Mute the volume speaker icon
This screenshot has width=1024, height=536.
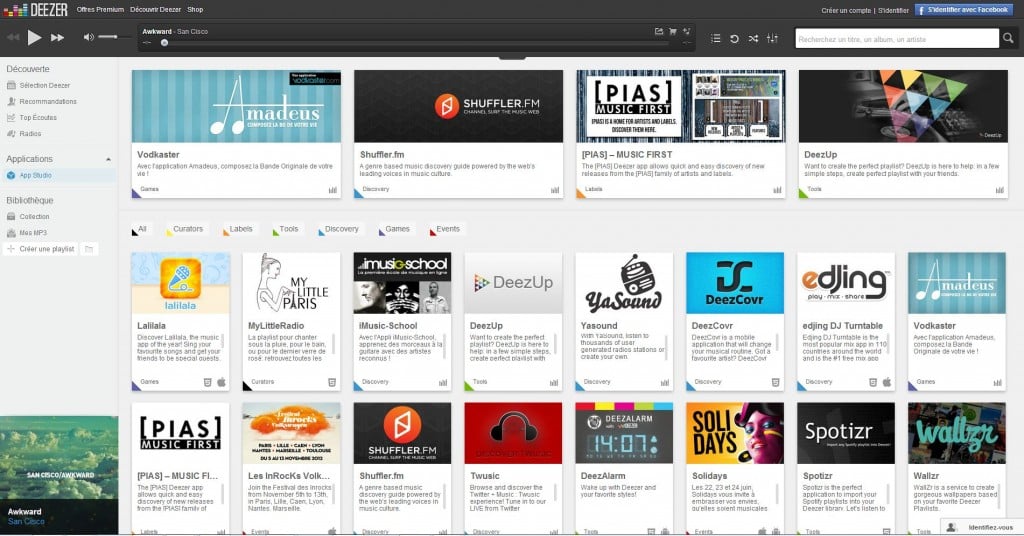click(x=88, y=37)
